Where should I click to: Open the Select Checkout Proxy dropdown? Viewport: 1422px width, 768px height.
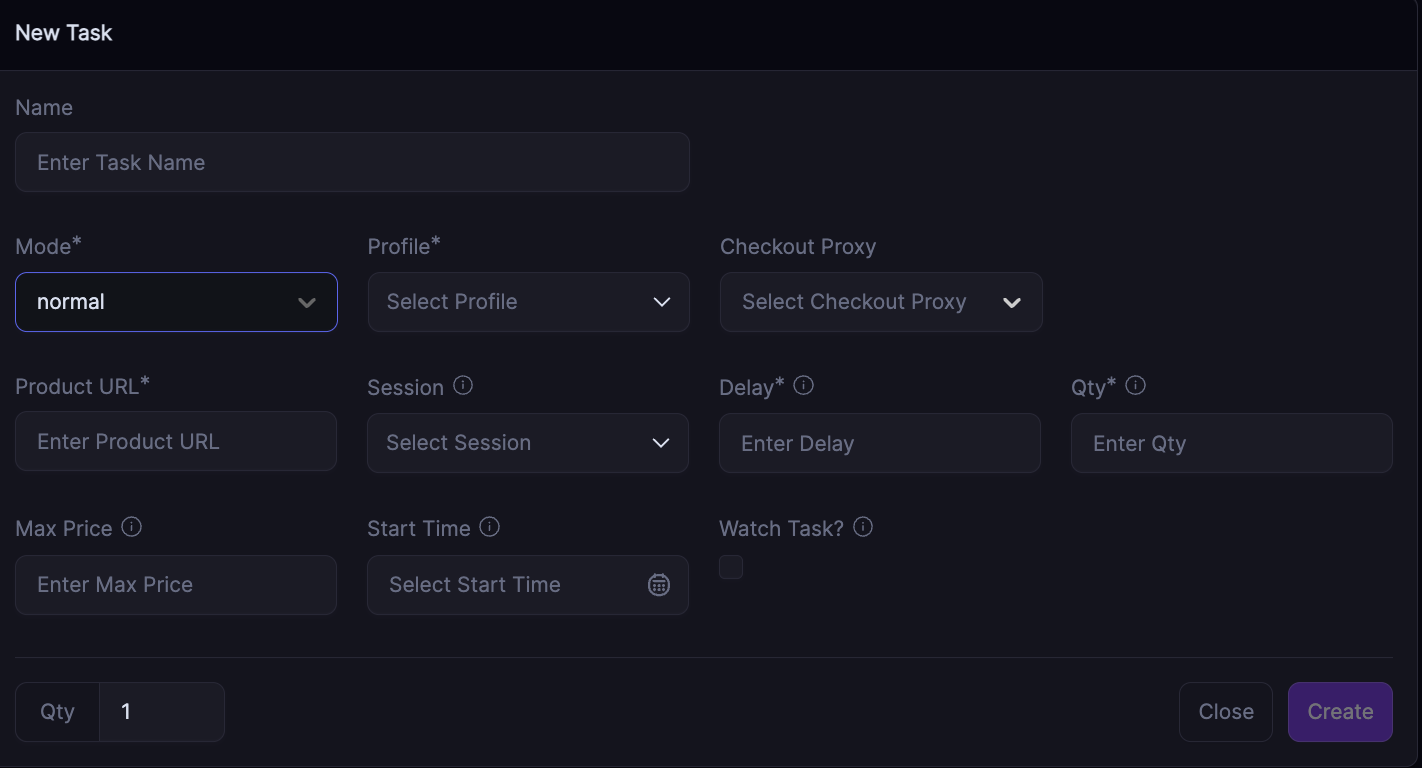click(x=880, y=302)
